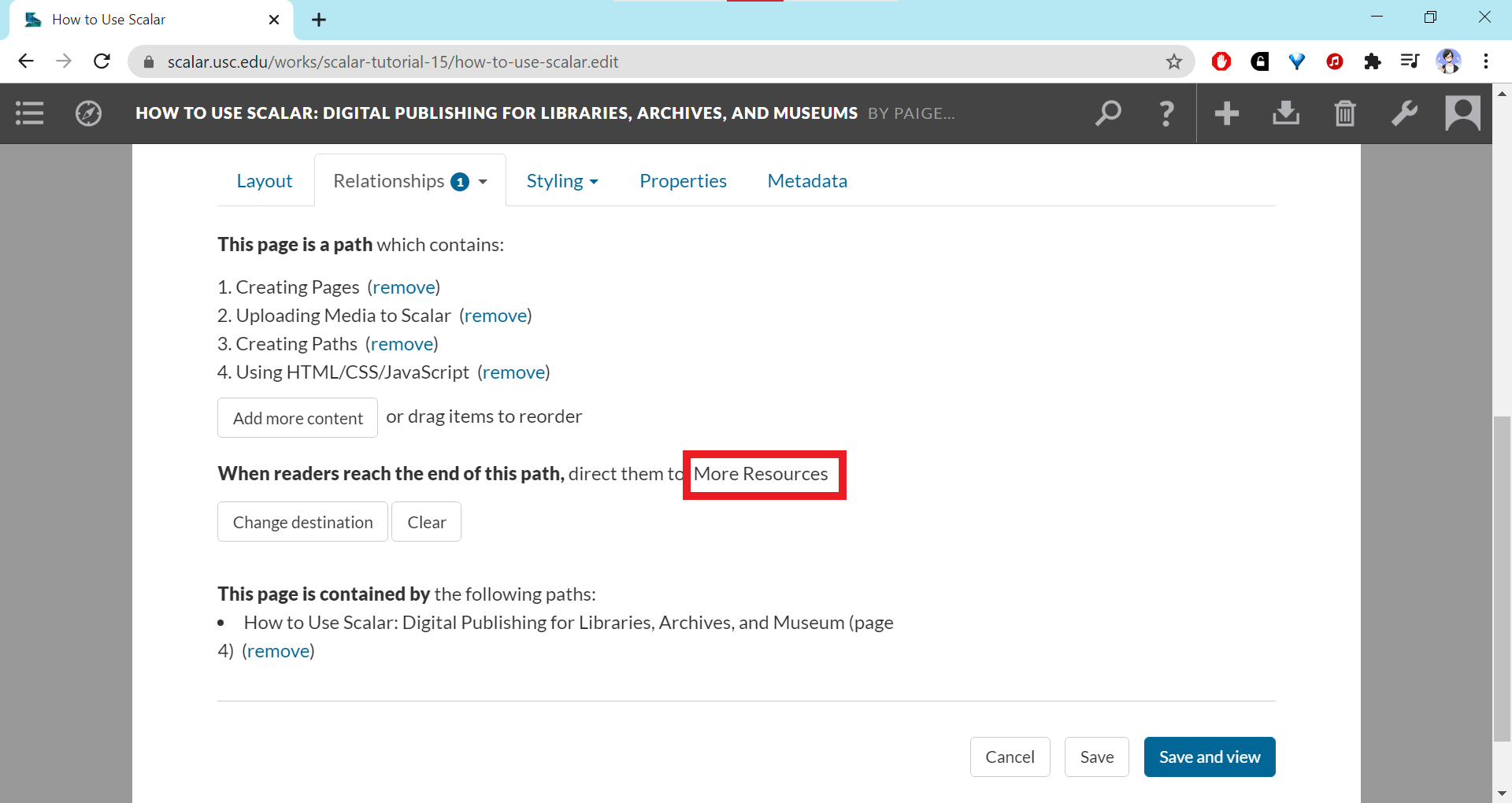Click the compass wayfinding icon
This screenshot has width=1512, height=803.
tap(88, 113)
